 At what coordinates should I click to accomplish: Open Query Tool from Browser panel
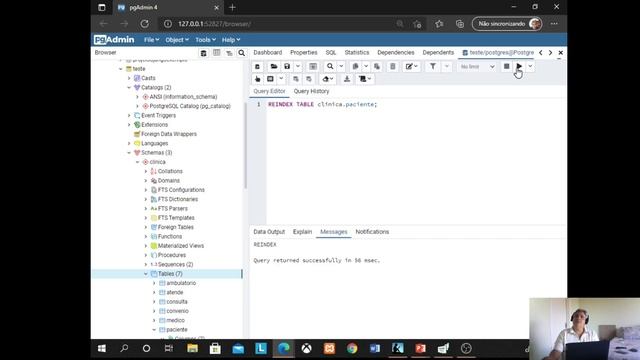pyautogui.click(x=203, y=53)
